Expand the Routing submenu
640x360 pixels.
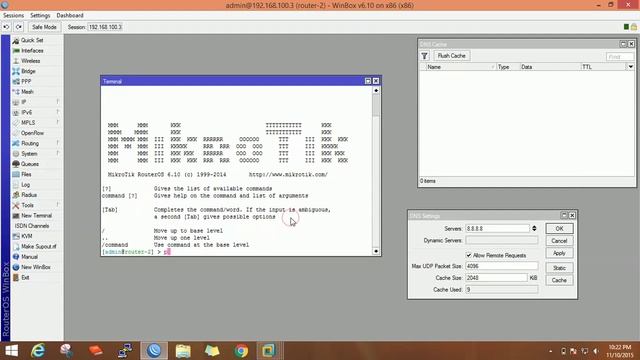click(x=36, y=143)
